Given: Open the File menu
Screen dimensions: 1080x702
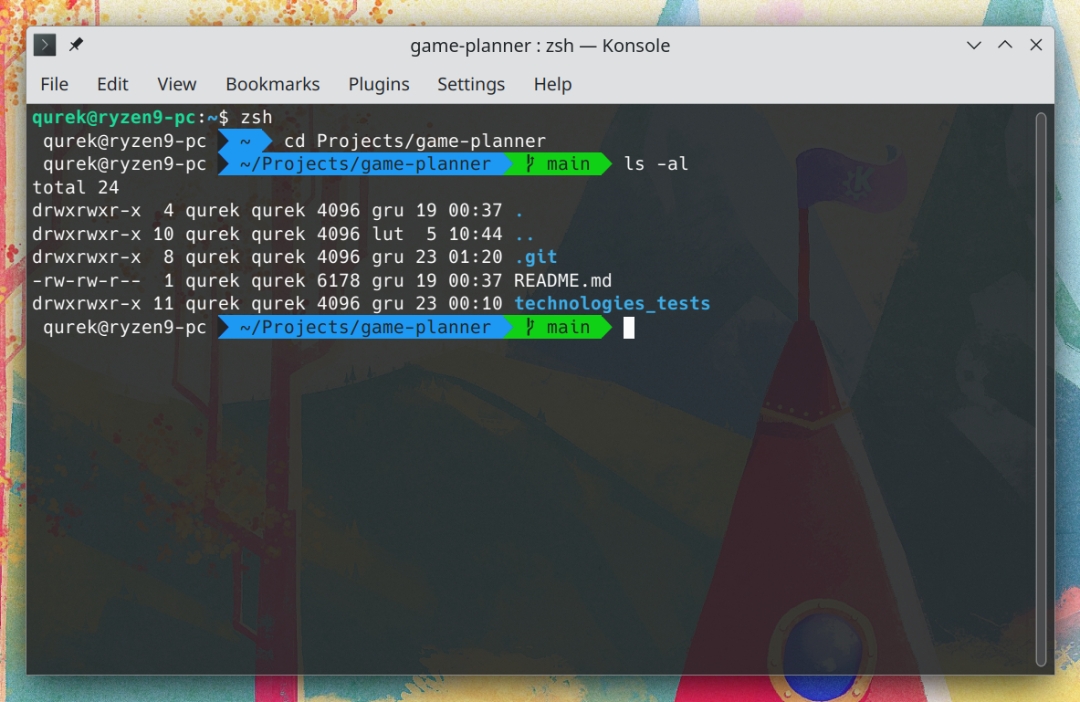Looking at the screenshot, I should pyautogui.click(x=54, y=84).
